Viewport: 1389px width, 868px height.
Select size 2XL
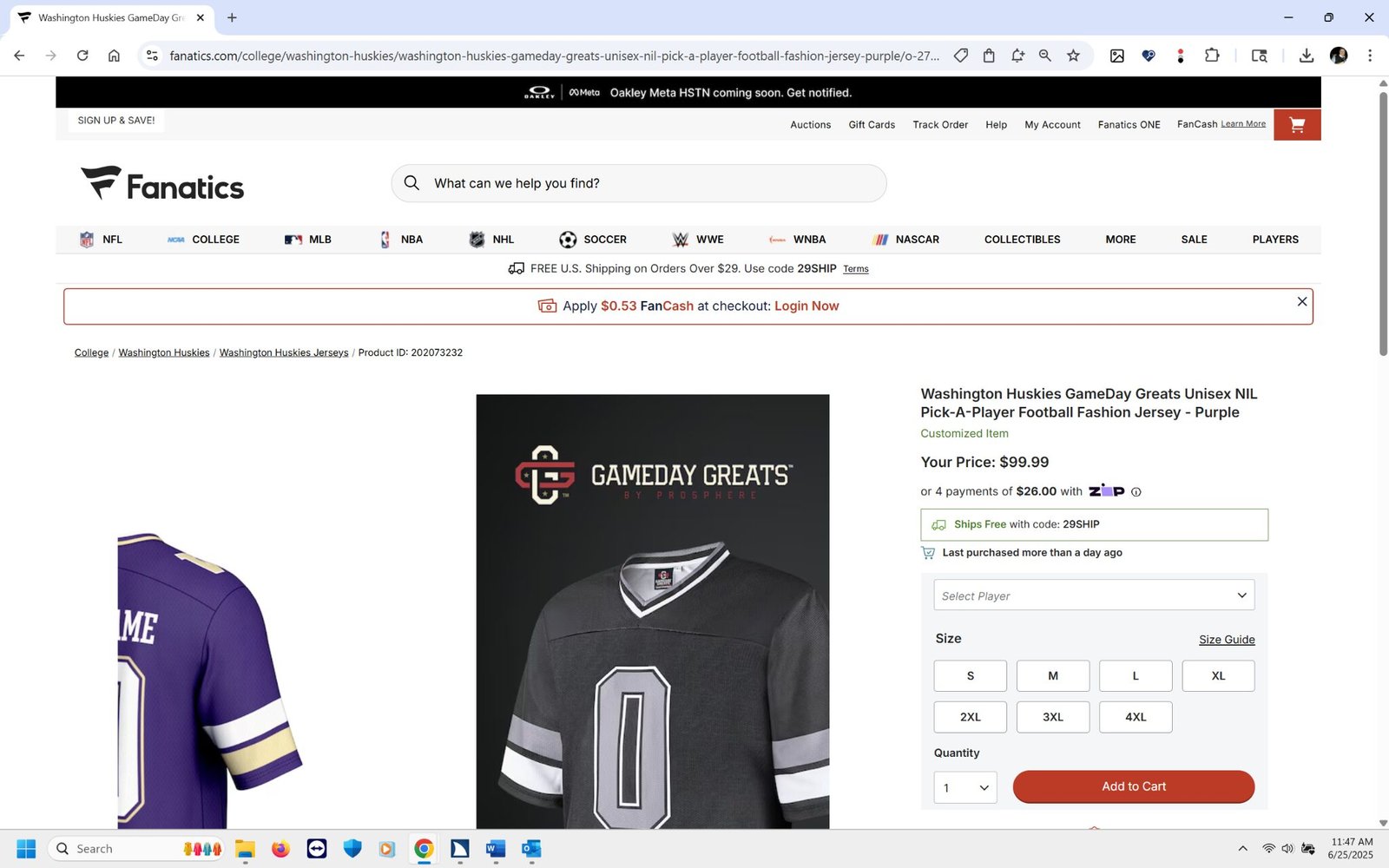tap(971, 717)
